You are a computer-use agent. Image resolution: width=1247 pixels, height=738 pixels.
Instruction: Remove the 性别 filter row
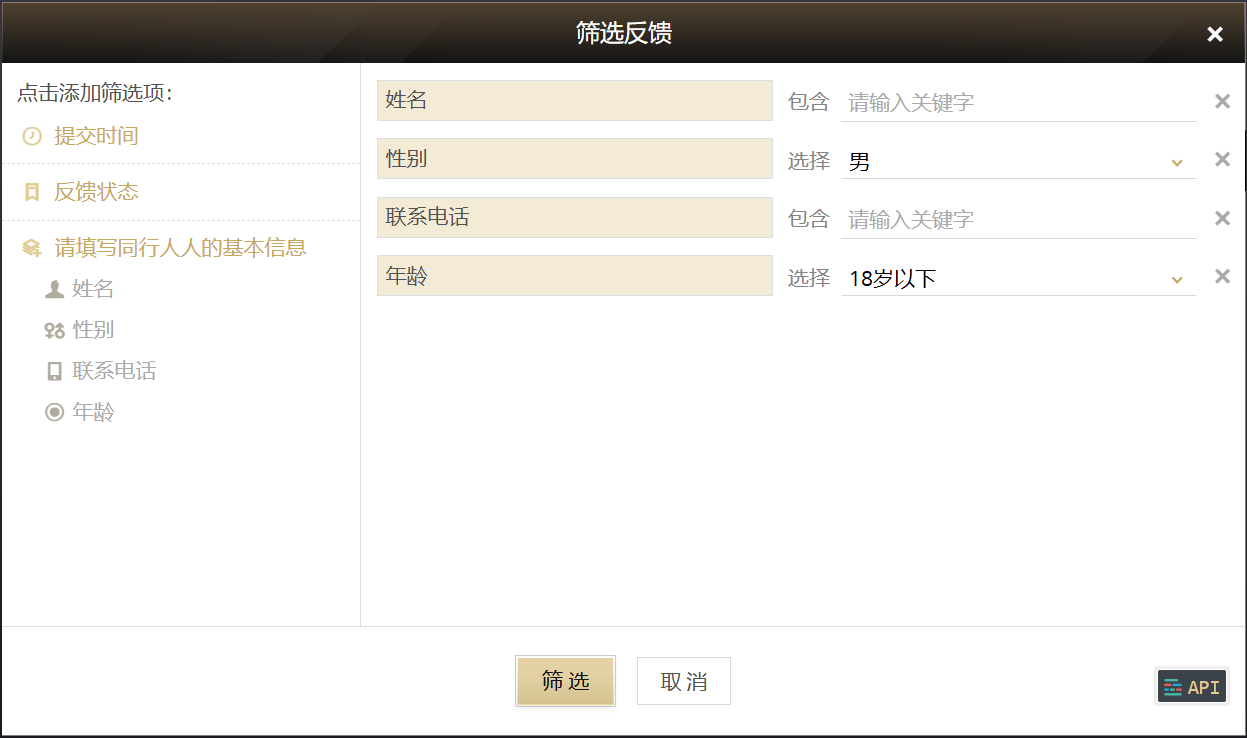coord(1222,159)
